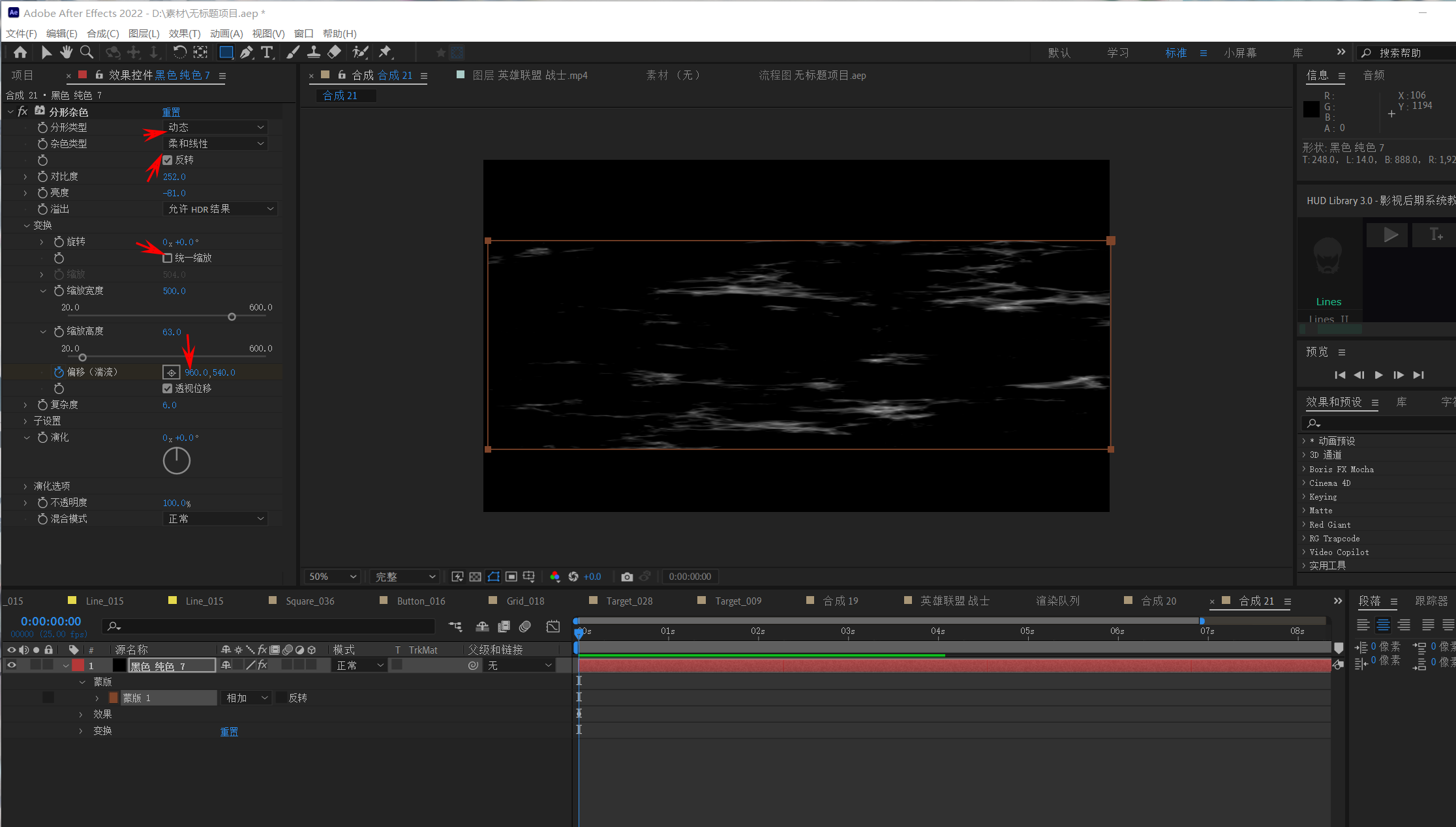This screenshot has width=1456, height=827.
Task: Select the Pen tool in toolbar
Action: tap(246, 52)
